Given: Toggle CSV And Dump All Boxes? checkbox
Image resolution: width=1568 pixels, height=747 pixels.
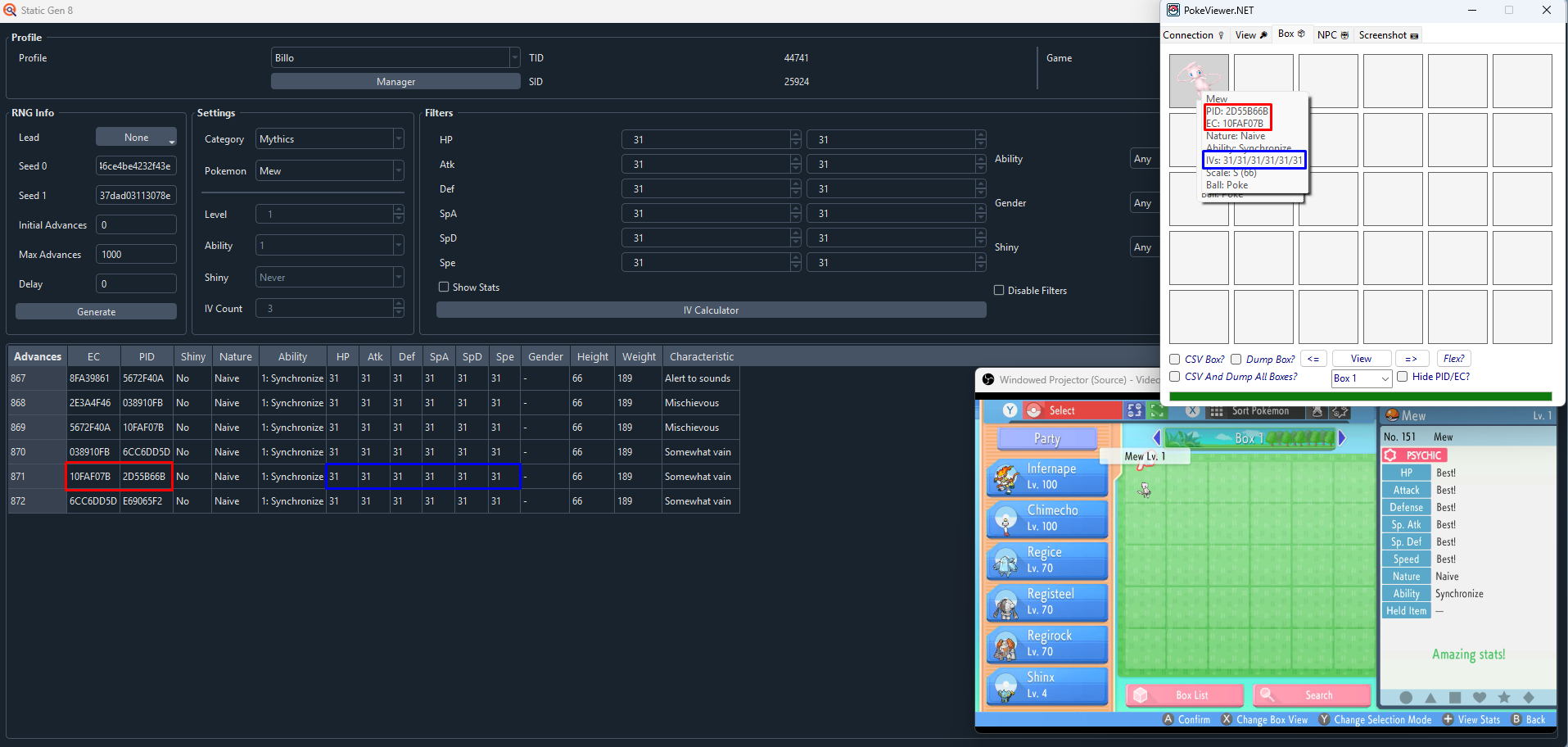Looking at the screenshot, I should click(x=1175, y=377).
